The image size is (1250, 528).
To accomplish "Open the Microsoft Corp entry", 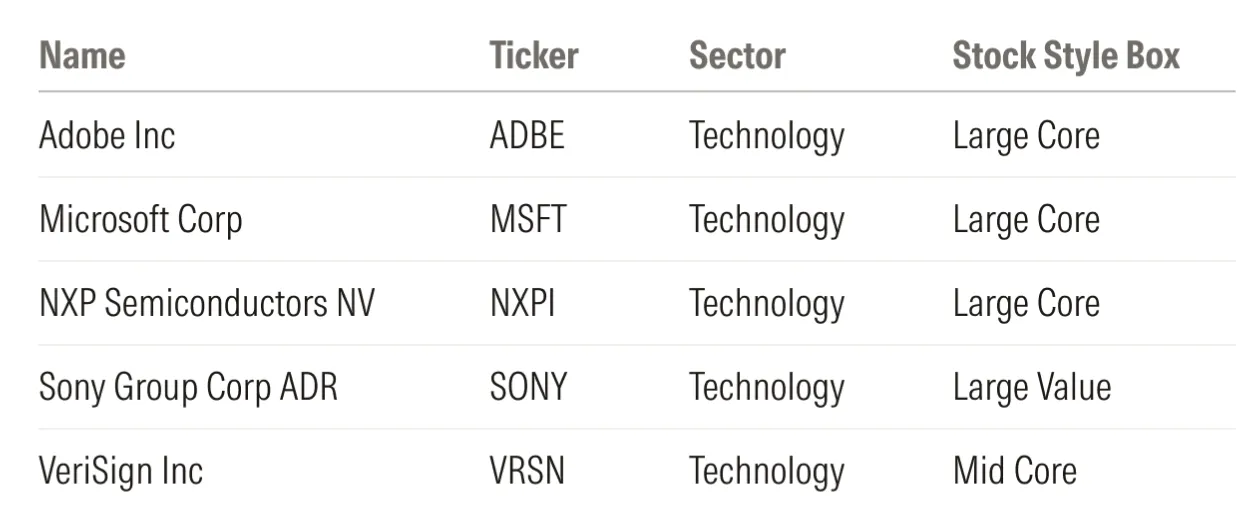I will point(140,219).
